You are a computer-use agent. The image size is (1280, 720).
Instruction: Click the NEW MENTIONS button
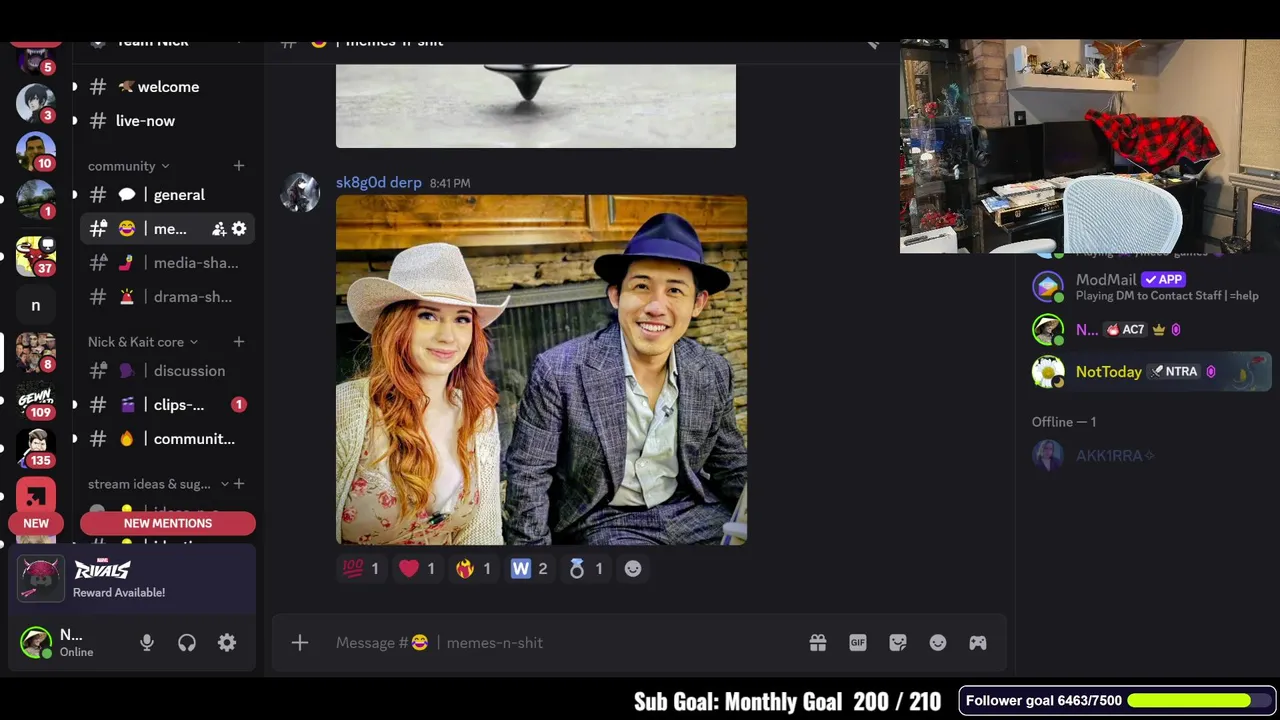pyautogui.click(x=168, y=523)
